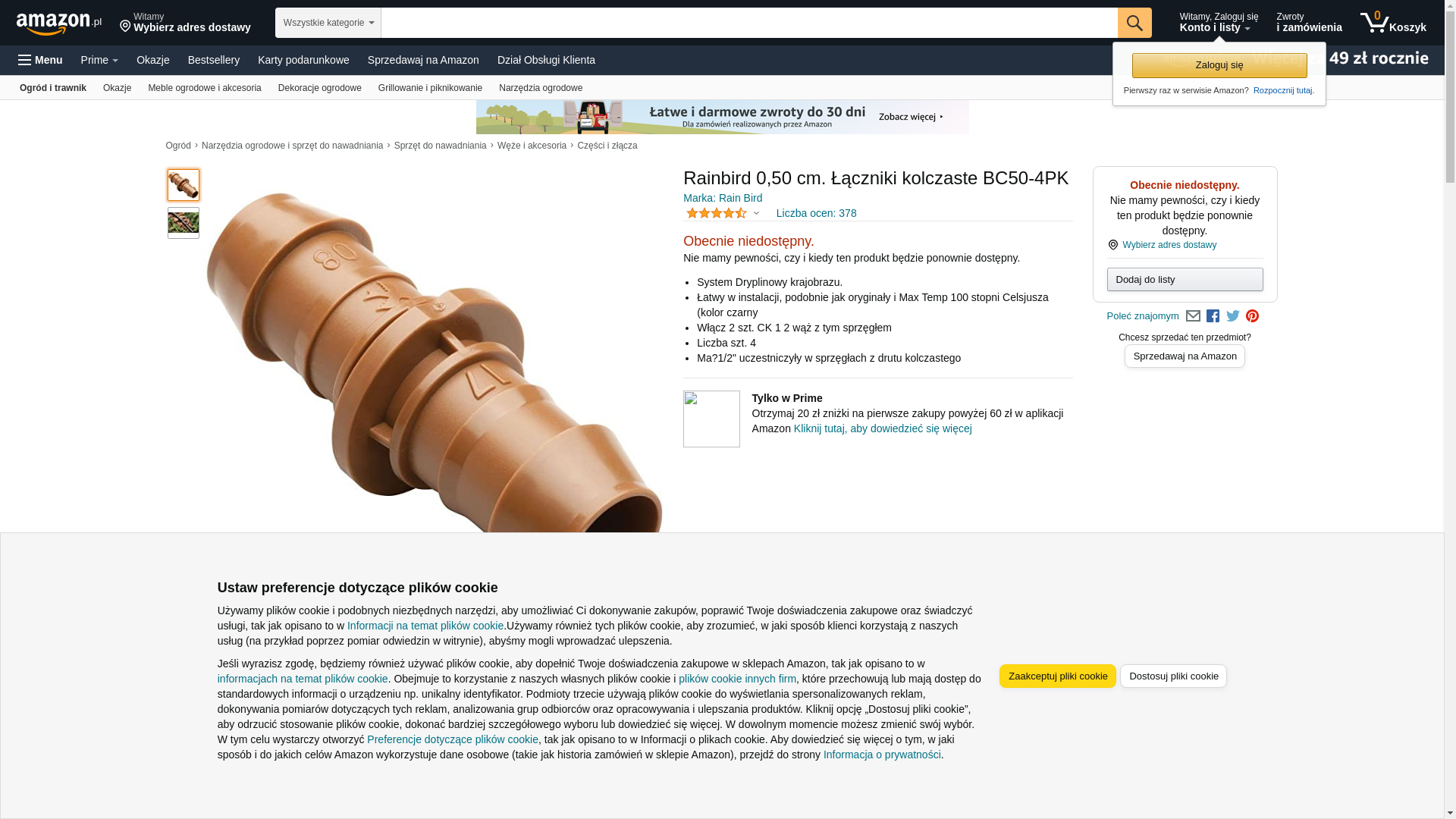Viewport: 1456px width, 819px height.
Task: Open Bestsellery in navigation bar
Action: pyautogui.click(x=214, y=60)
